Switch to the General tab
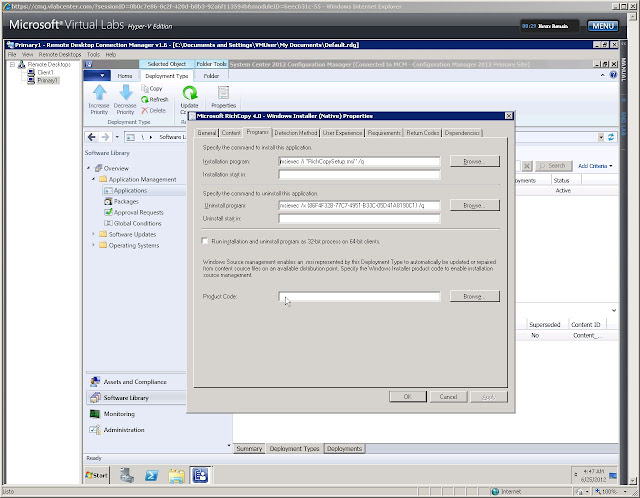The width and height of the screenshot is (640, 498). (207, 133)
